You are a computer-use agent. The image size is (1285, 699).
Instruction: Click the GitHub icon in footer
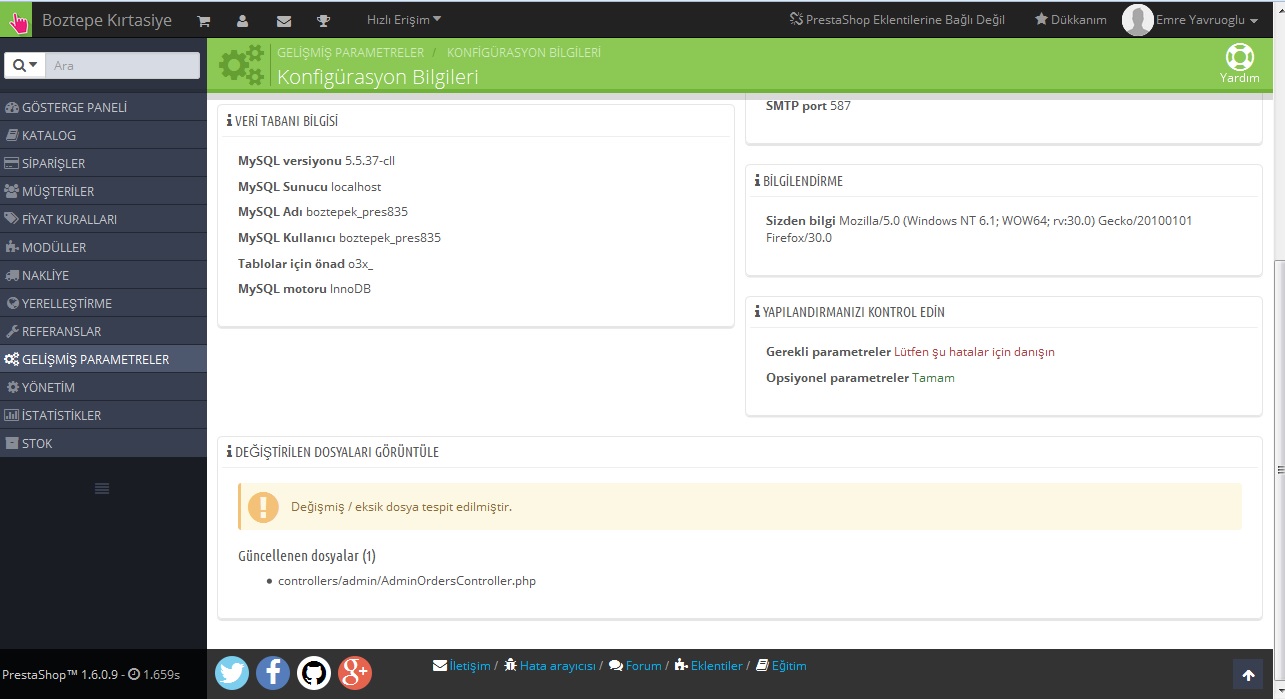click(x=314, y=673)
